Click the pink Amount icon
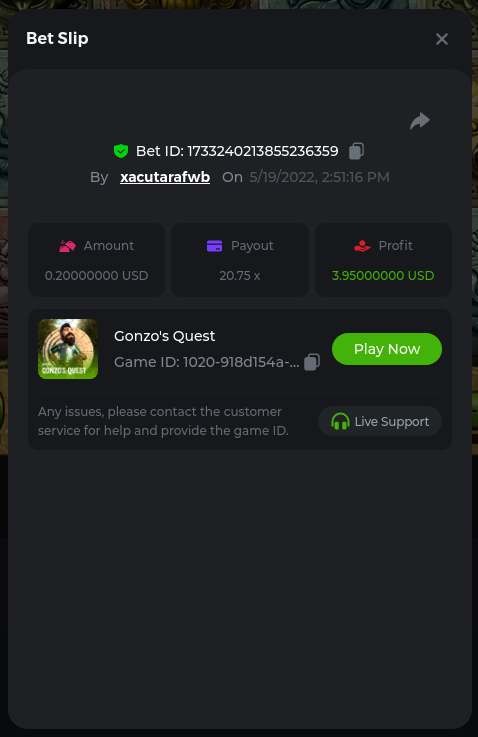Screen dimensions: 478x737 click(x=67, y=246)
